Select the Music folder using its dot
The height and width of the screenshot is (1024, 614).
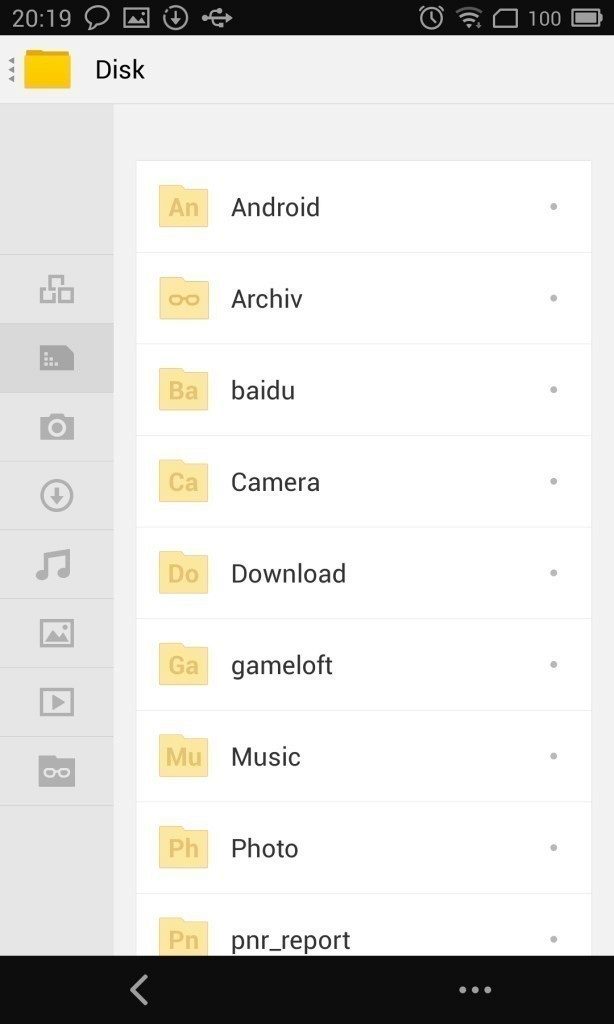tap(553, 756)
